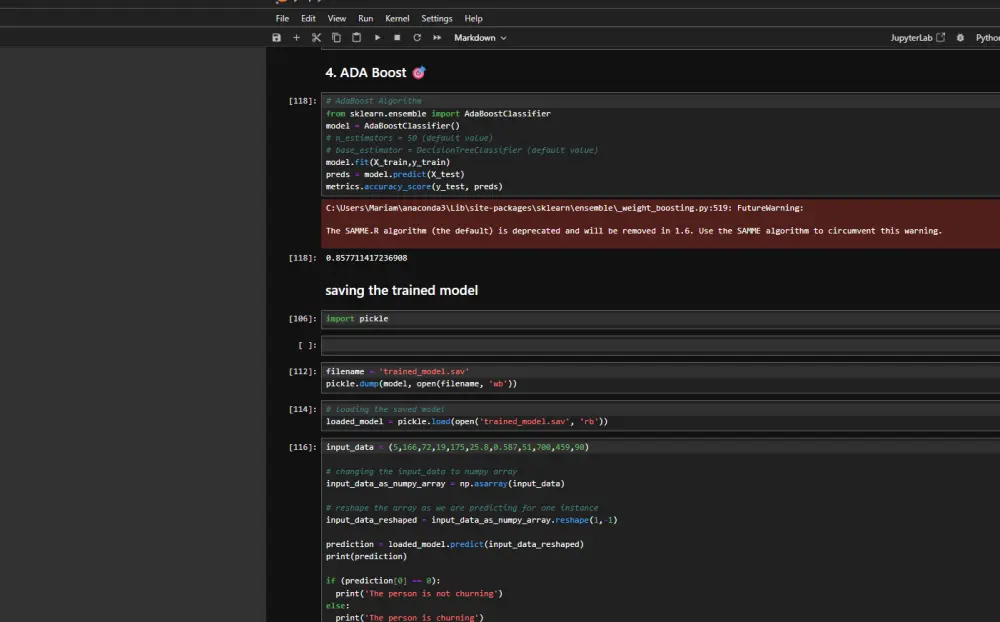
Task: Save the notebook with the disk icon
Action: [276, 38]
